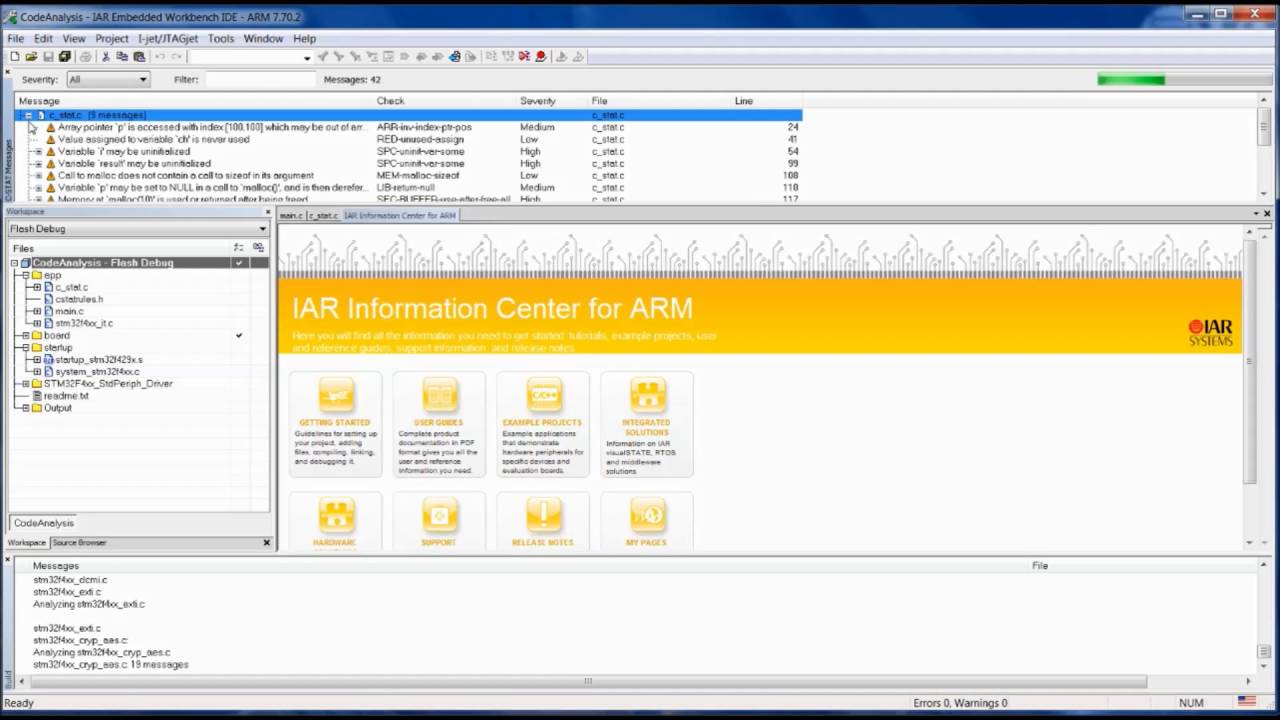Click the Copy toolbar icon

(122, 56)
